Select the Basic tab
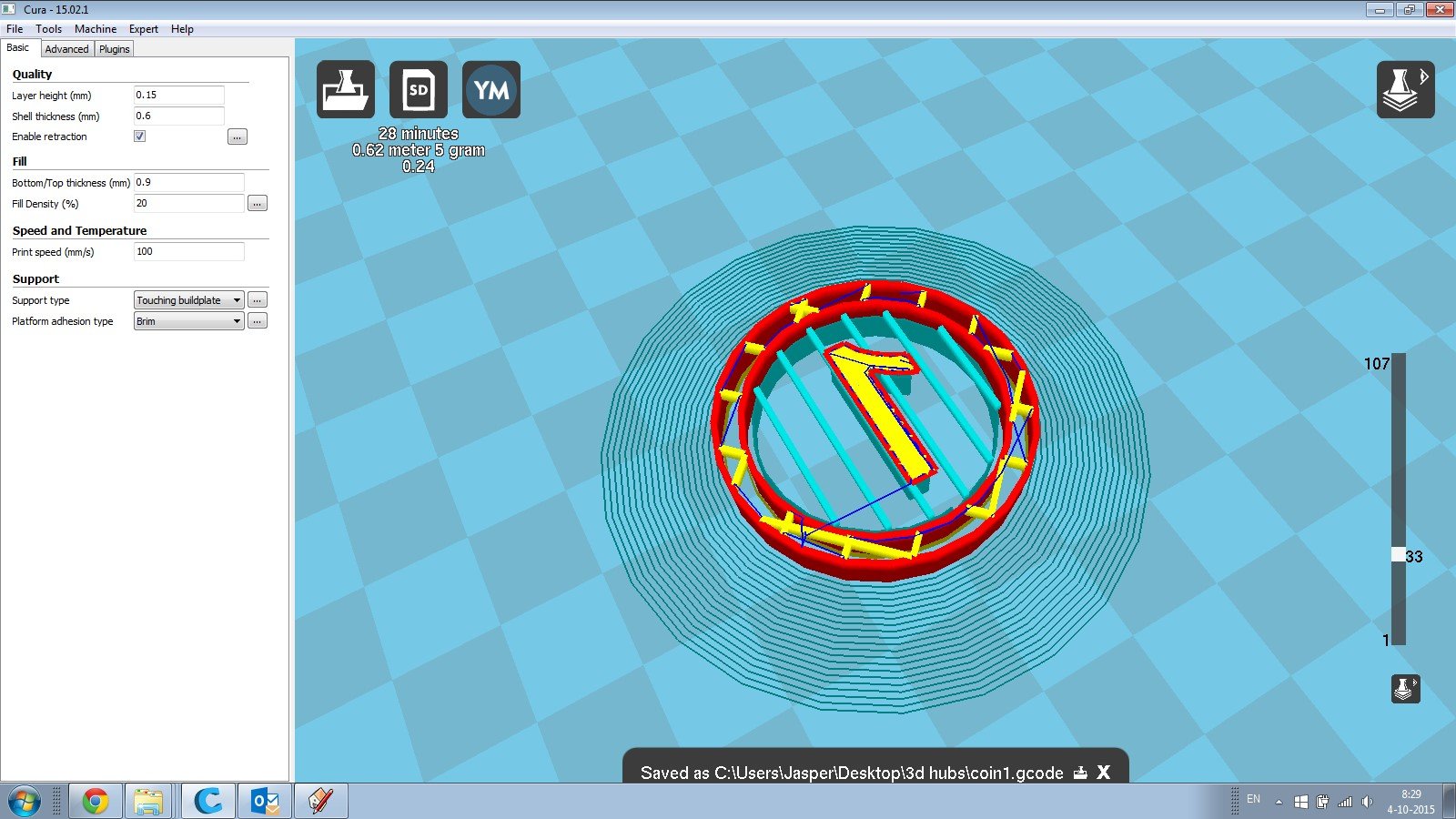The image size is (1456, 819). (x=19, y=48)
